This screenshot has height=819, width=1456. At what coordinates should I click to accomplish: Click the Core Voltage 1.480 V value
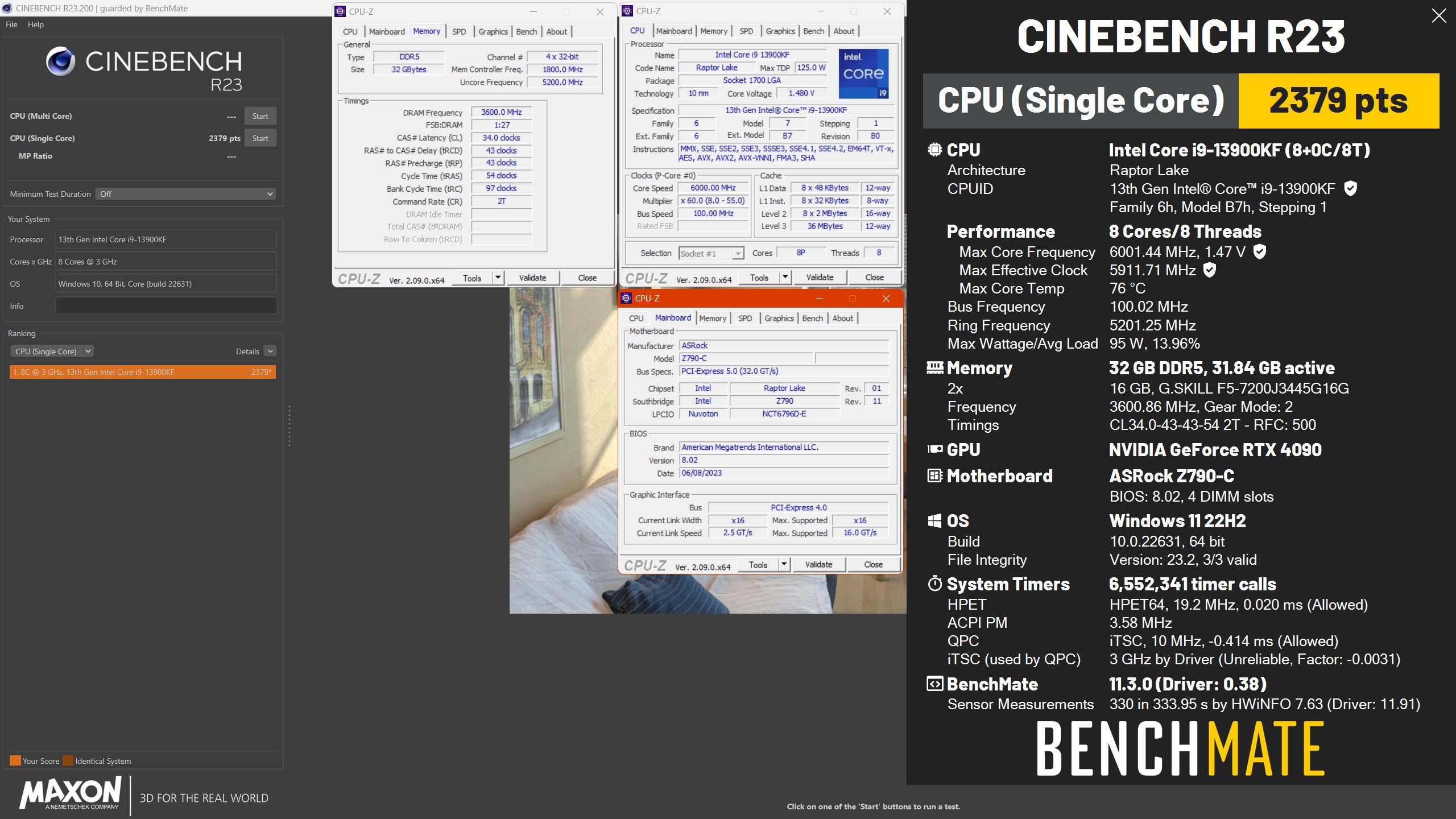(801, 93)
